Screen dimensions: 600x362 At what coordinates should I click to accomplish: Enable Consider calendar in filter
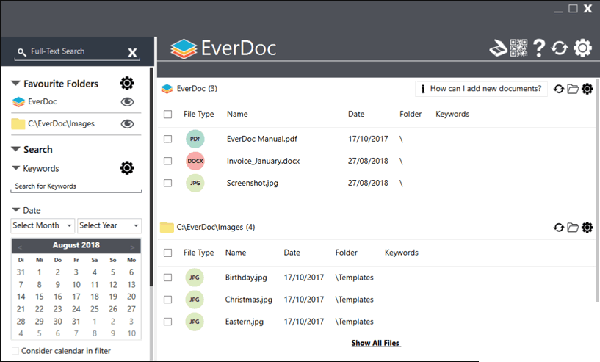[x=15, y=351]
